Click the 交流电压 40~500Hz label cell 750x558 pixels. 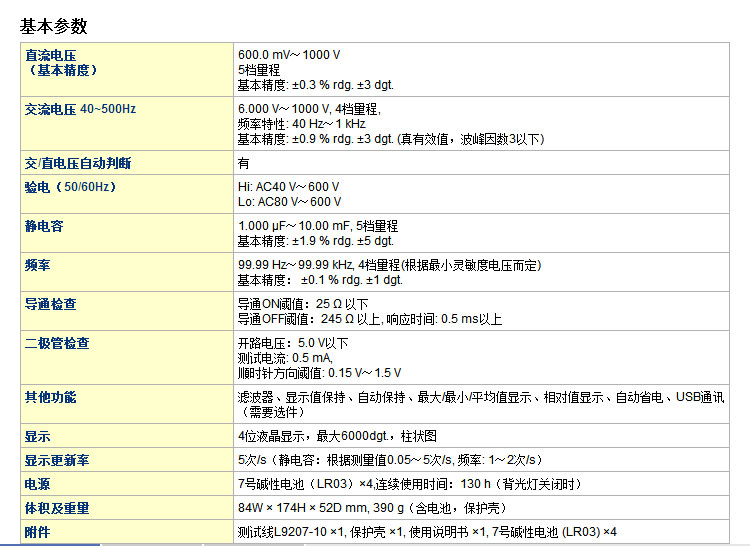pyautogui.click(x=80, y=108)
